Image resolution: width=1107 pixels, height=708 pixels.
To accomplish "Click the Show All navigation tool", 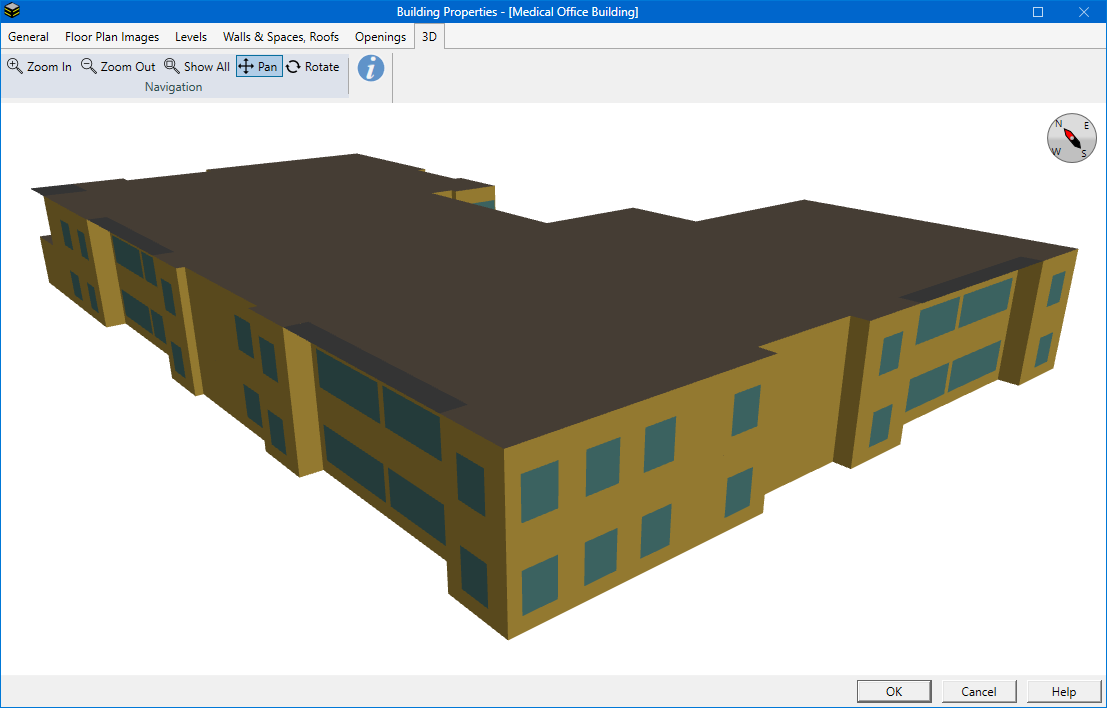I will pos(197,66).
